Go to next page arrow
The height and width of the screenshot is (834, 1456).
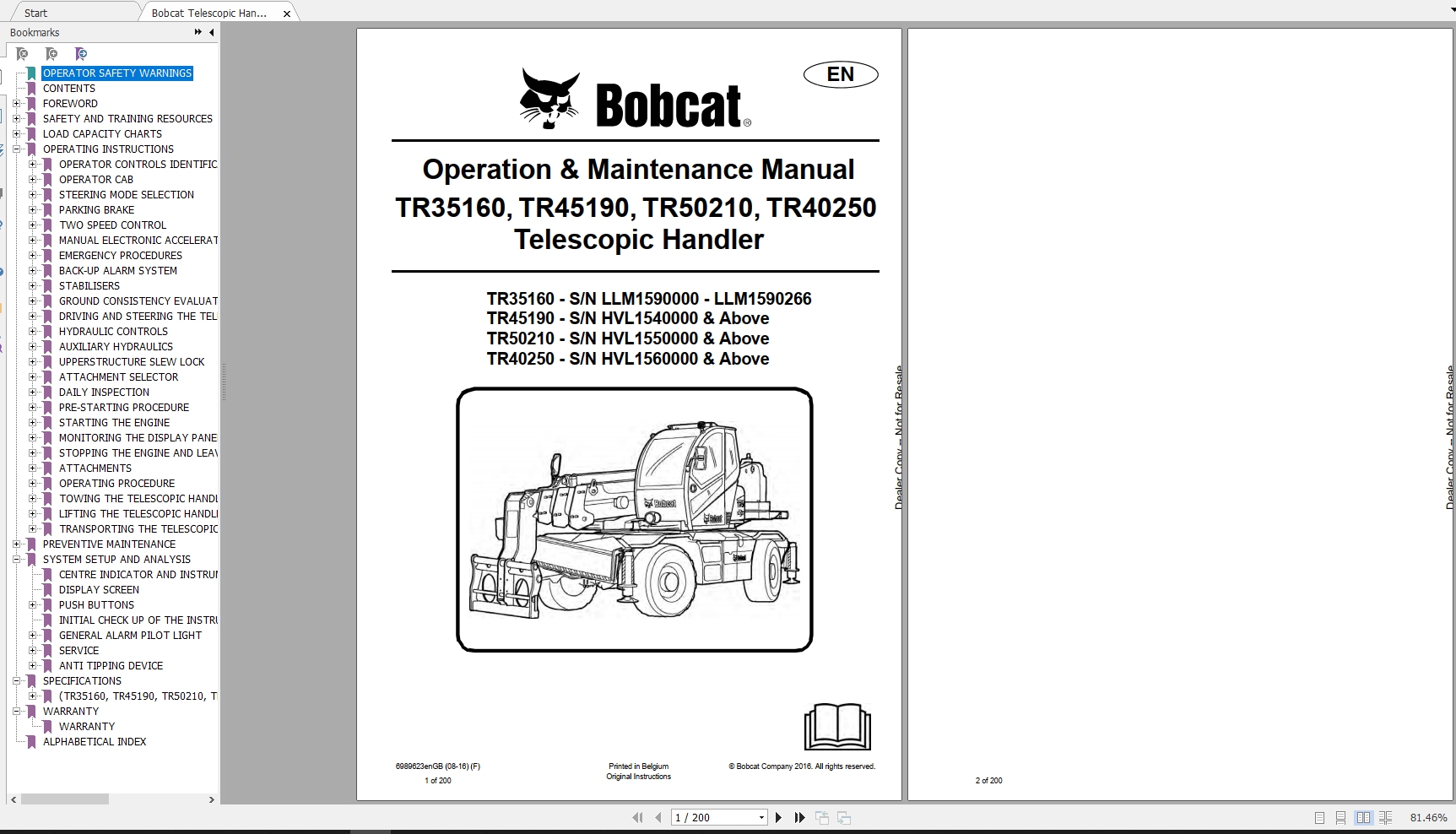pos(778,817)
